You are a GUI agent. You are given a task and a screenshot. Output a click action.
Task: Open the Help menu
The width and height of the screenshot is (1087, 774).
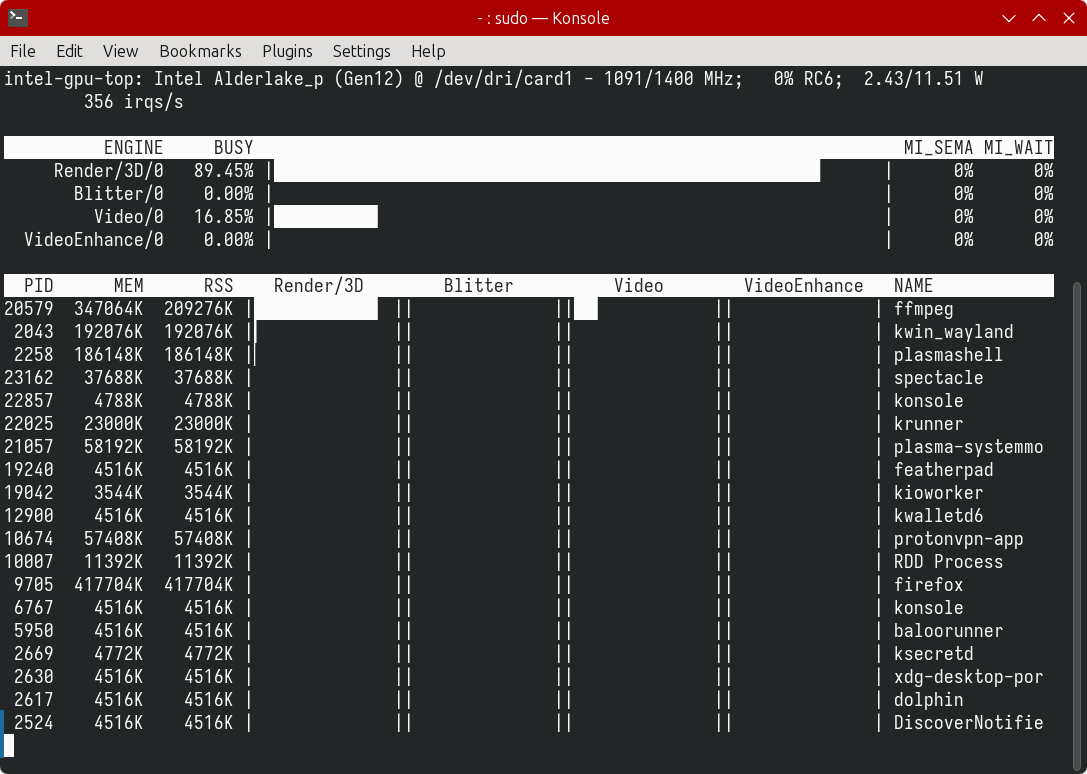point(428,51)
